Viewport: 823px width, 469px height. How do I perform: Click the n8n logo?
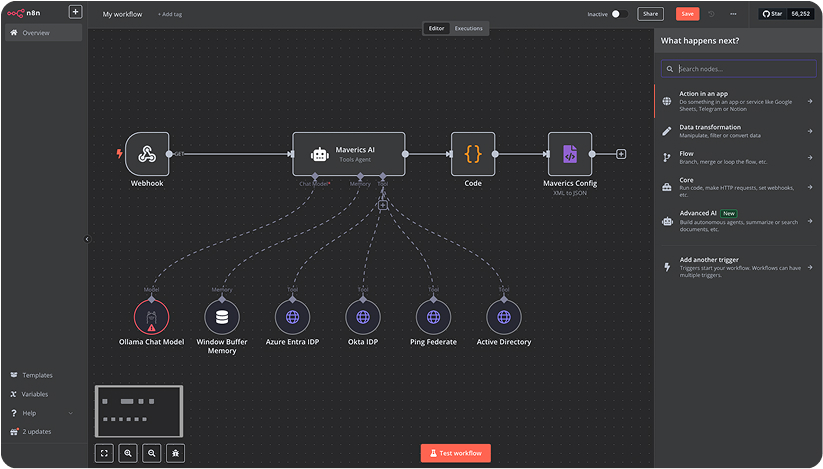coord(24,13)
